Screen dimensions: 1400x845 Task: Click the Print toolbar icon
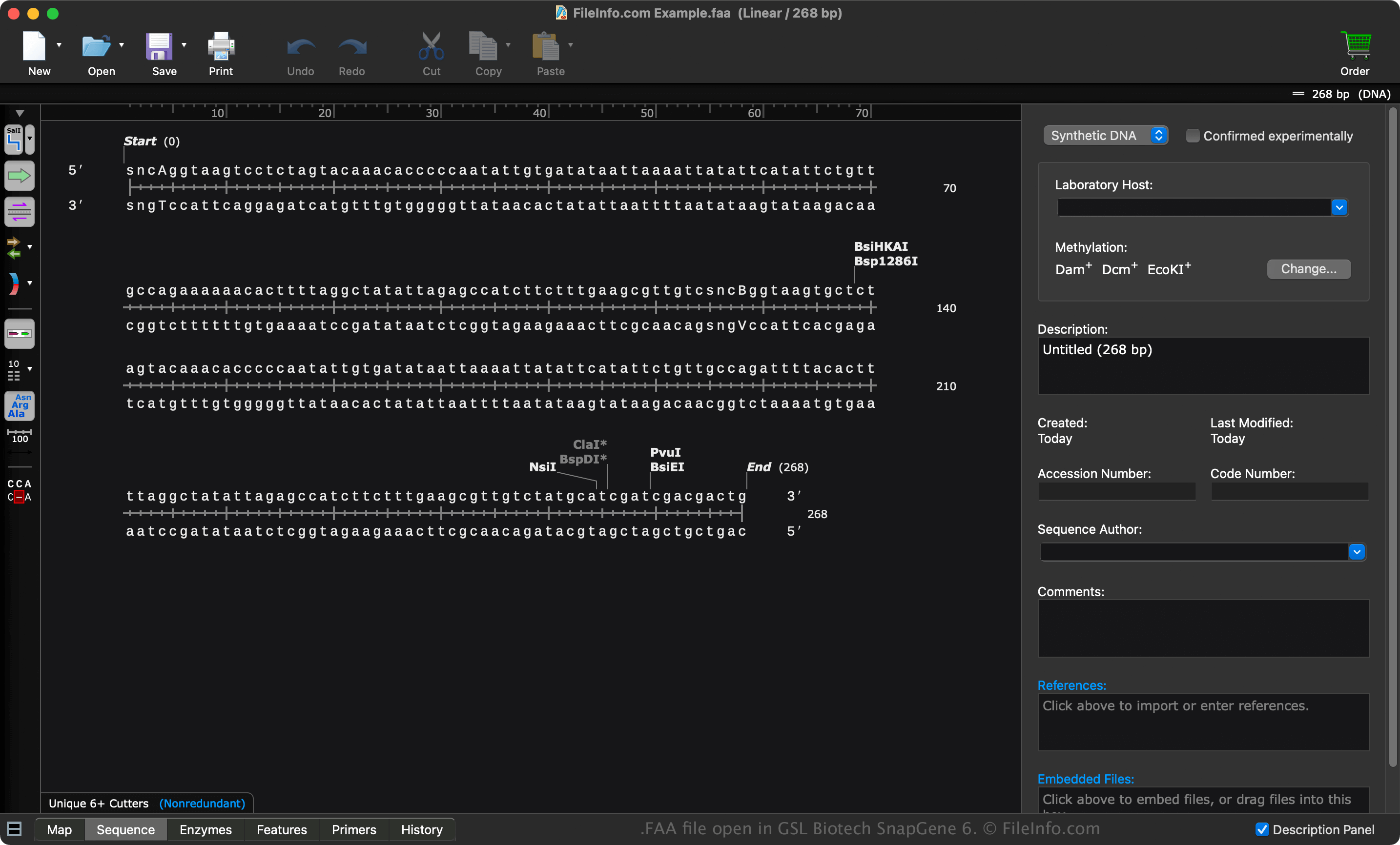pyautogui.click(x=221, y=46)
